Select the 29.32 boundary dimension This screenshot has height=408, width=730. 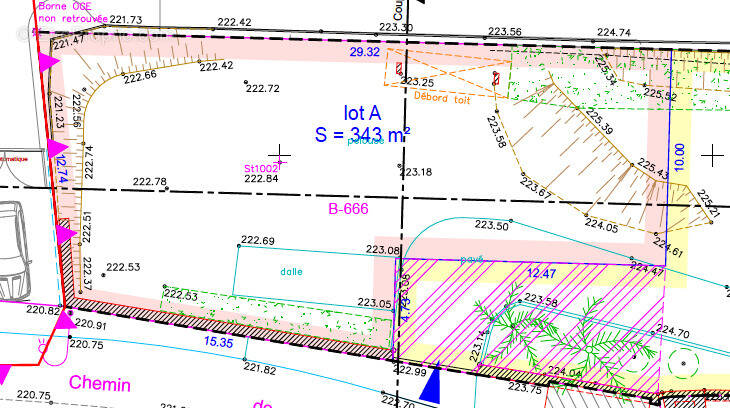point(363,51)
